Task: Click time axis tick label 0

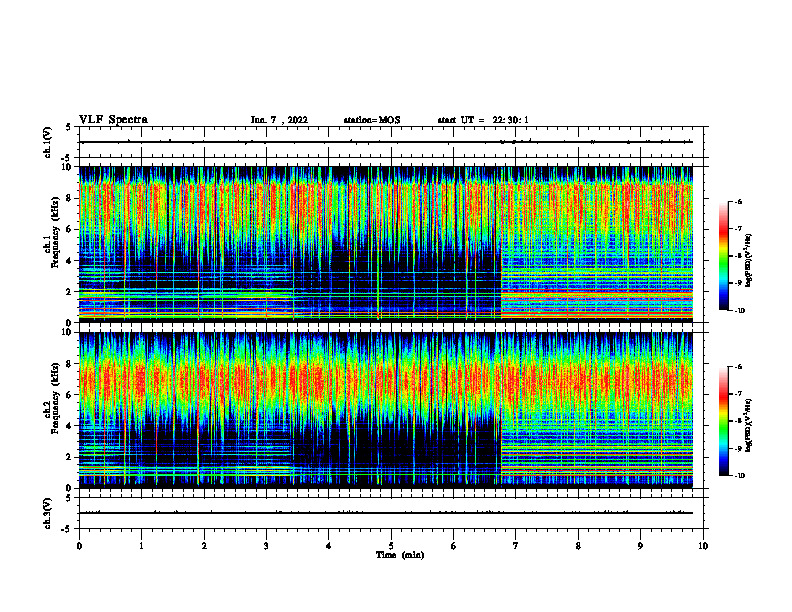Action: coord(79,546)
